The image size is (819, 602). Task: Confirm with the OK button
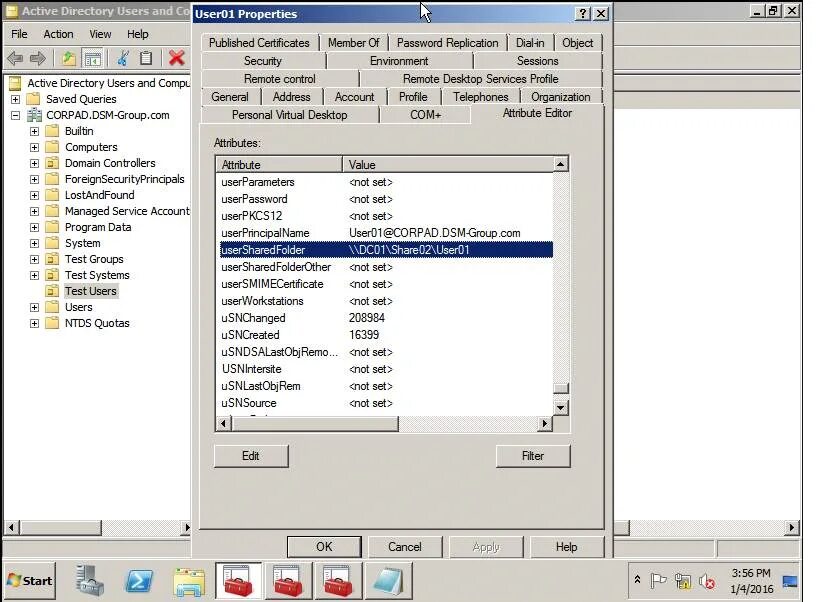324,547
